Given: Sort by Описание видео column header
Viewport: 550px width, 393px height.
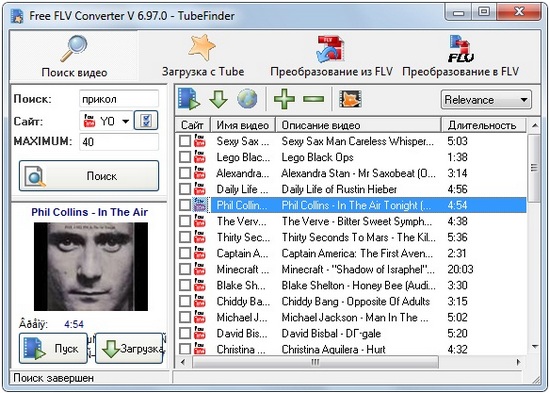Looking at the screenshot, I should tap(358, 125).
